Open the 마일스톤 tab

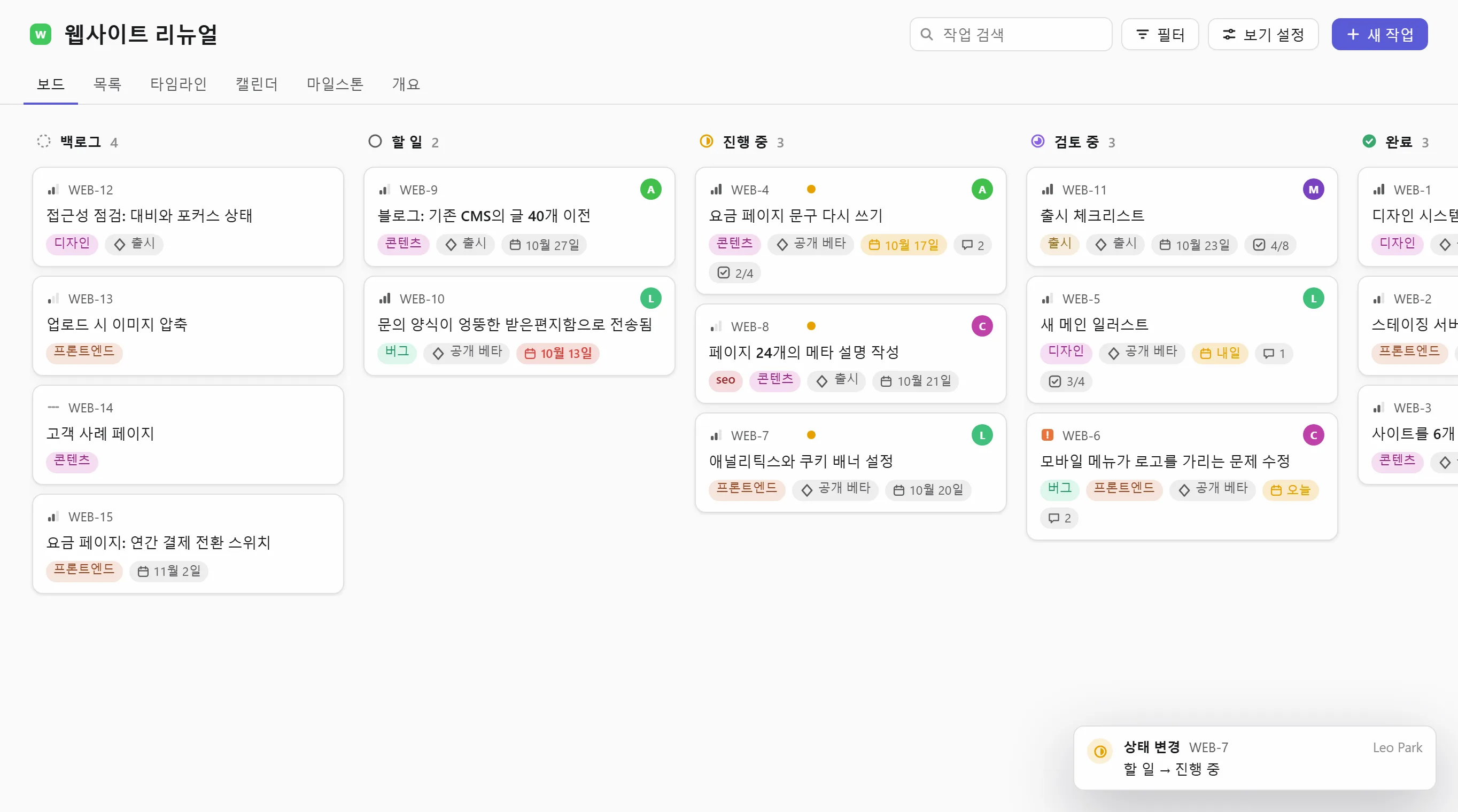335,84
